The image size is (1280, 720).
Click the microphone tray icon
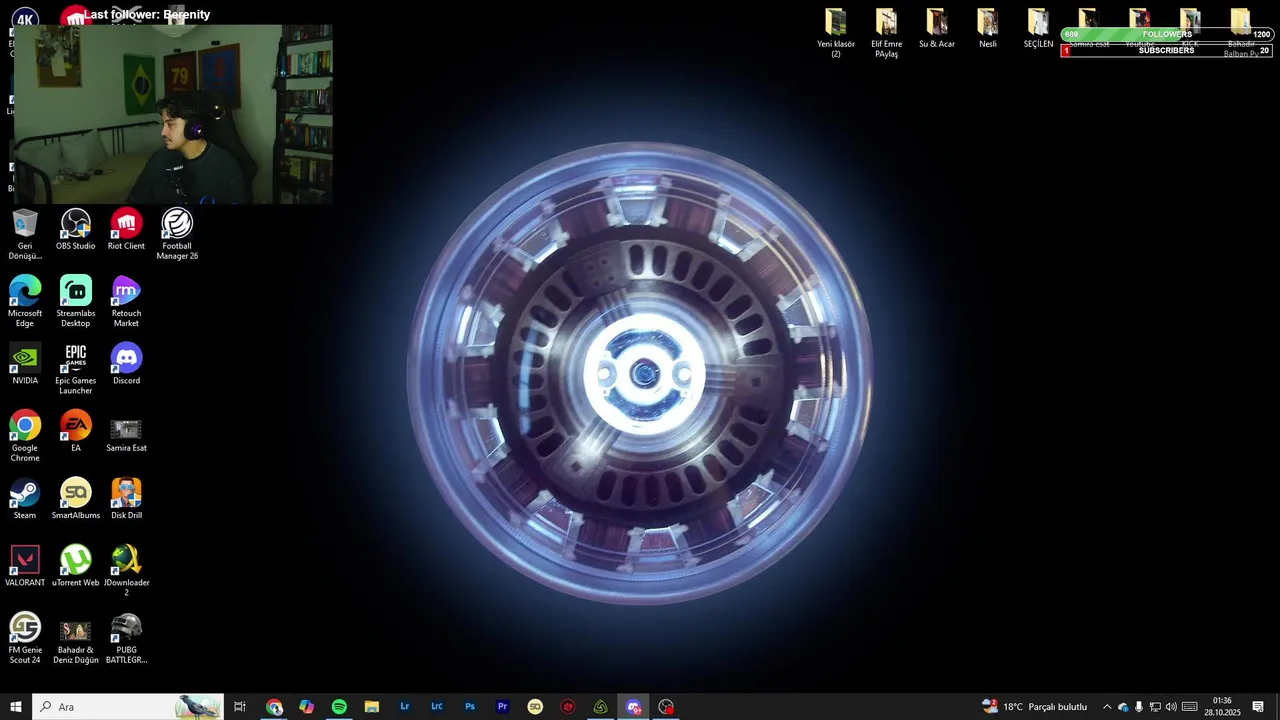[1139, 707]
